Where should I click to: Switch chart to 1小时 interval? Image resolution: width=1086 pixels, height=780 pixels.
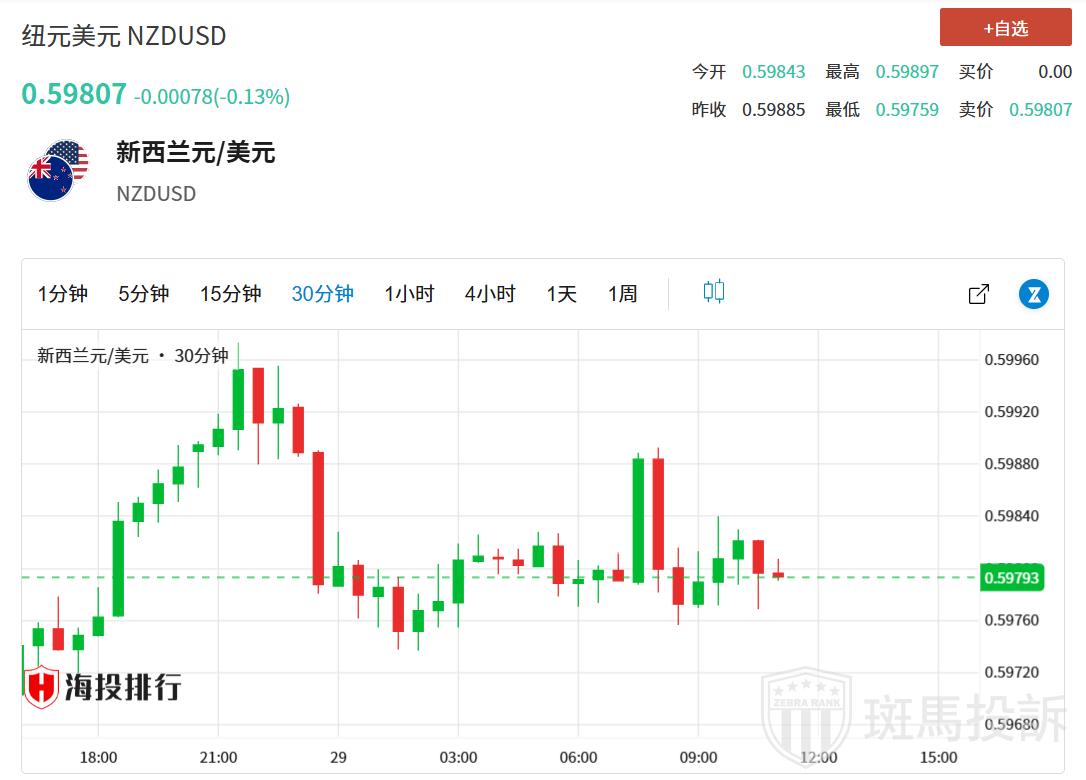coord(409,294)
